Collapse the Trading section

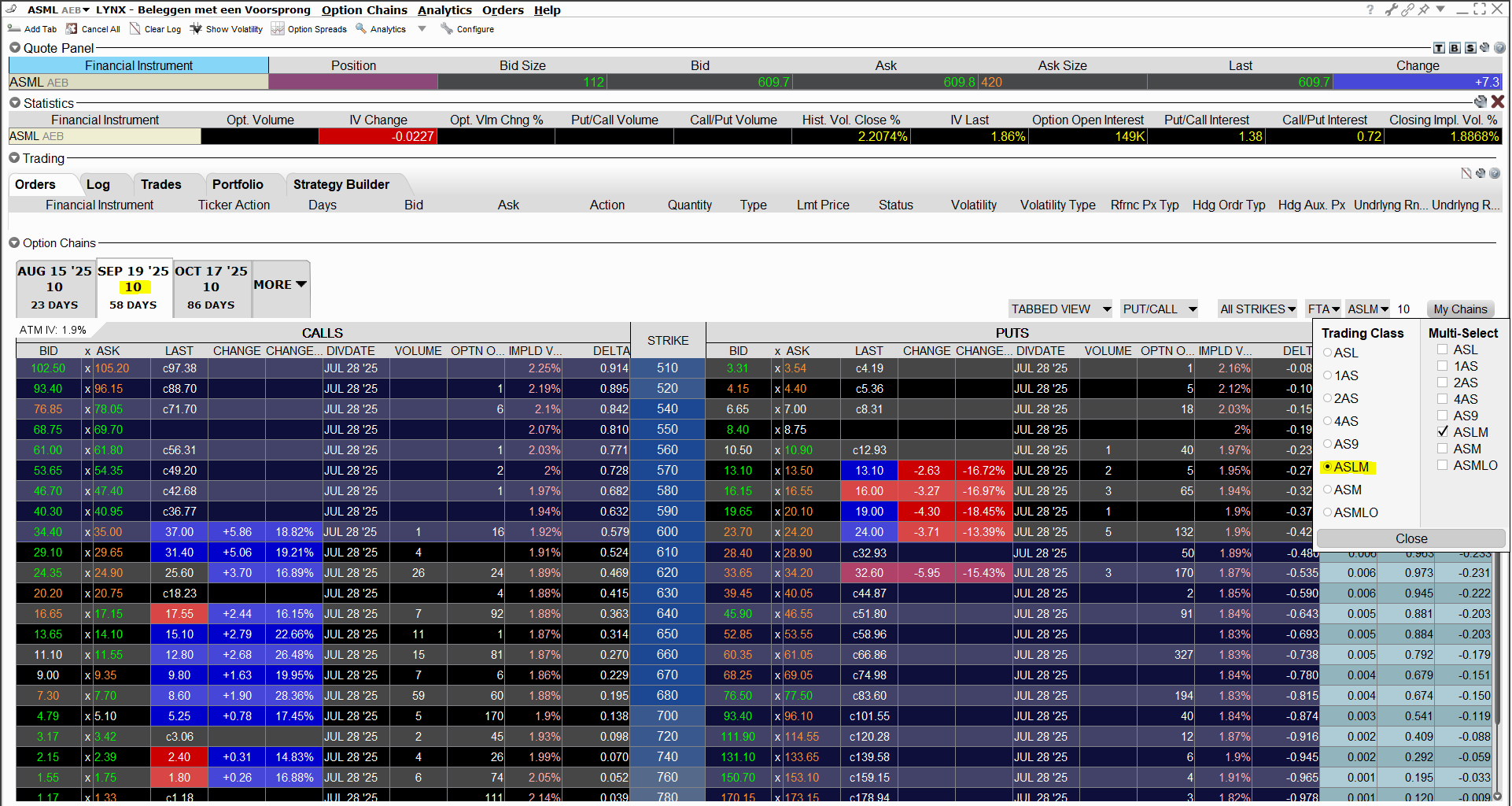[x=14, y=158]
